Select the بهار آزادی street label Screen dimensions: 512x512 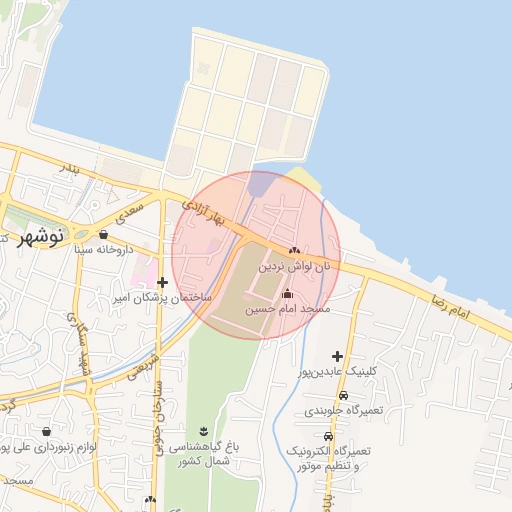pyautogui.click(x=203, y=213)
